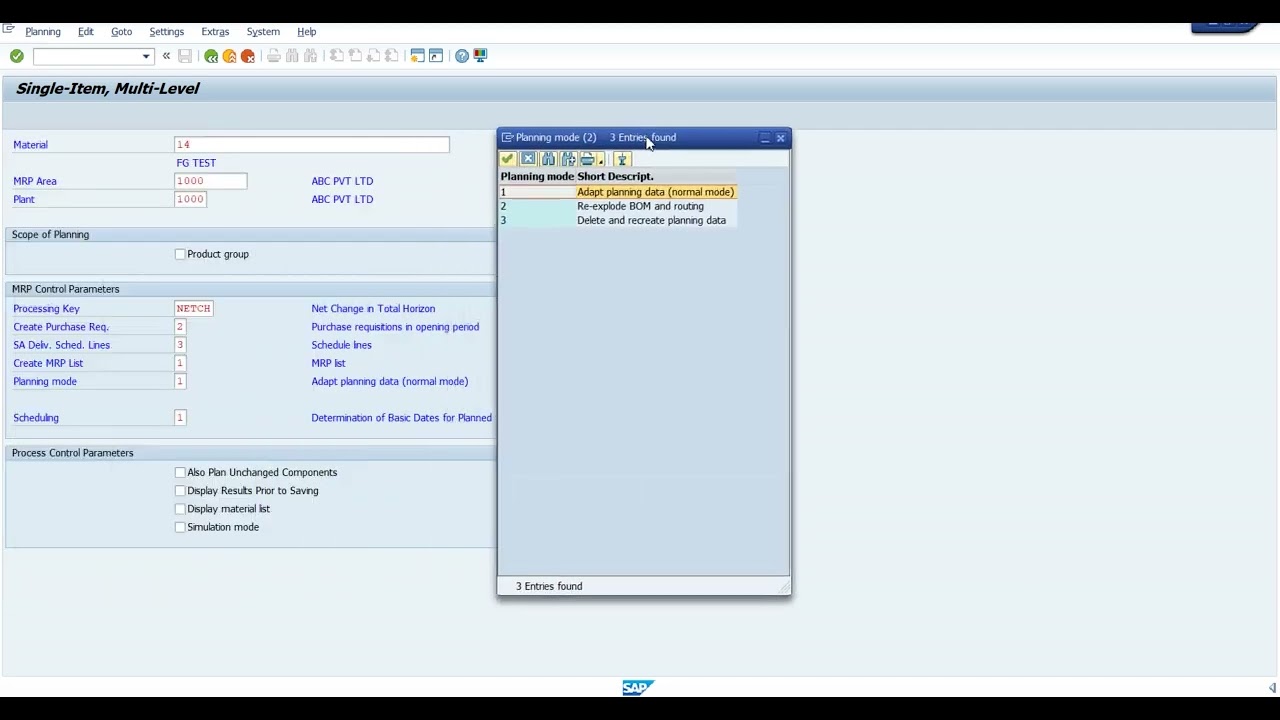Click the popup Print icon

pyautogui.click(x=587, y=160)
